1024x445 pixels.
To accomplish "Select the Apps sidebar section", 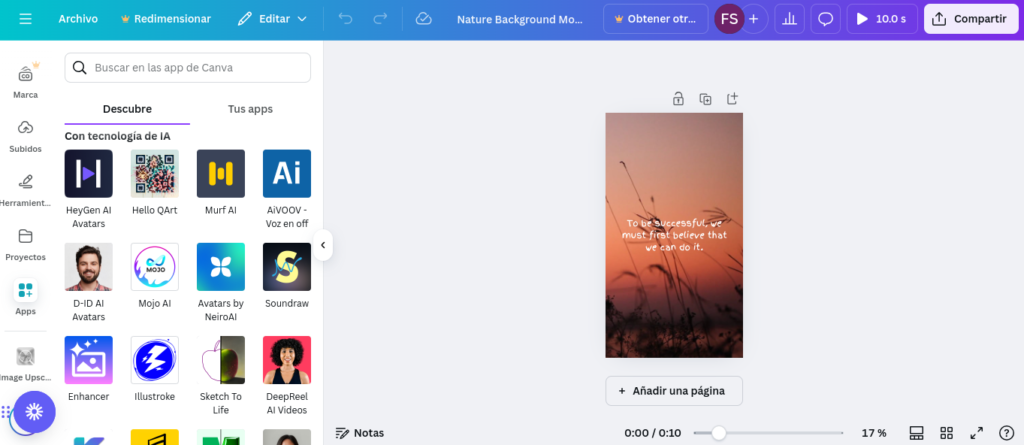I will click(x=25, y=297).
